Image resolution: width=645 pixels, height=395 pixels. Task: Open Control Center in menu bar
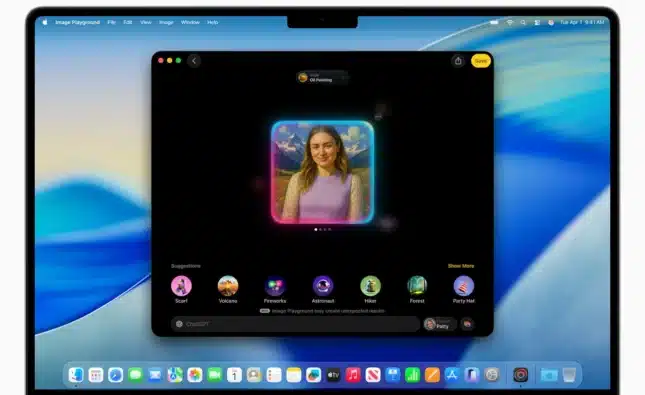click(537, 22)
